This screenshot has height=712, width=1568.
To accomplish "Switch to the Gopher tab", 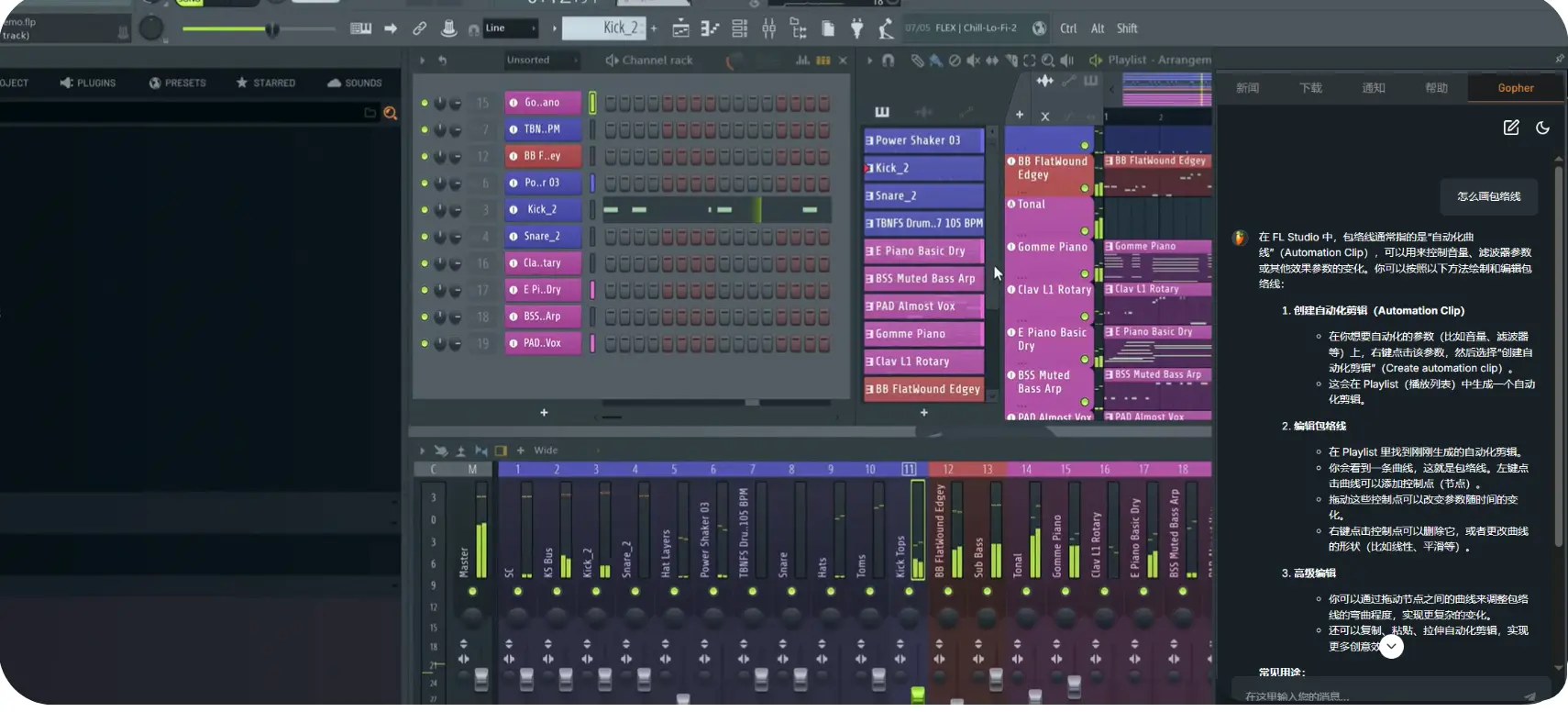I will pyautogui.click(x=1515, y=88).
